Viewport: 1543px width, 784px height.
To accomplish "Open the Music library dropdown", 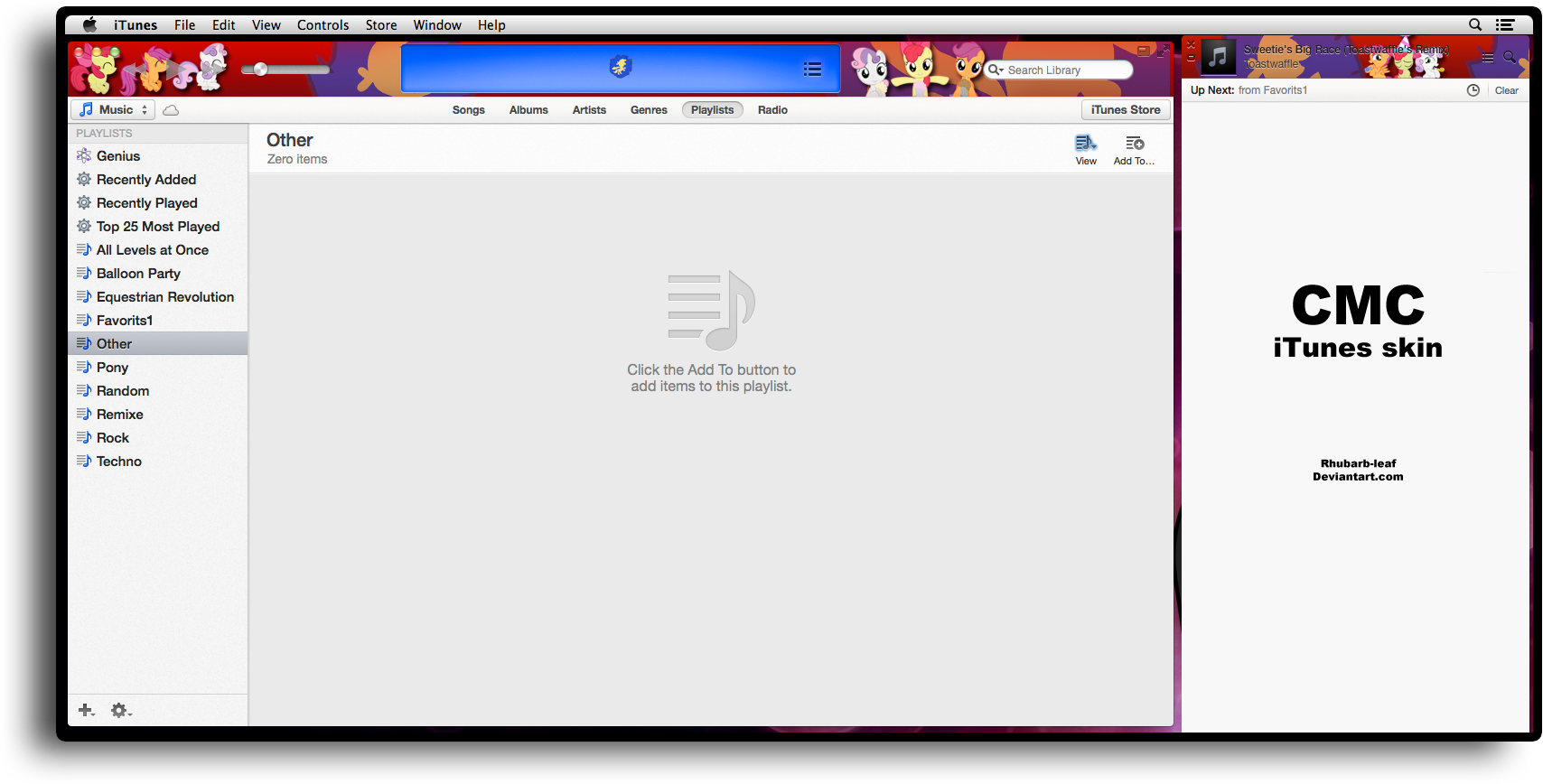I will coord(113,109).
